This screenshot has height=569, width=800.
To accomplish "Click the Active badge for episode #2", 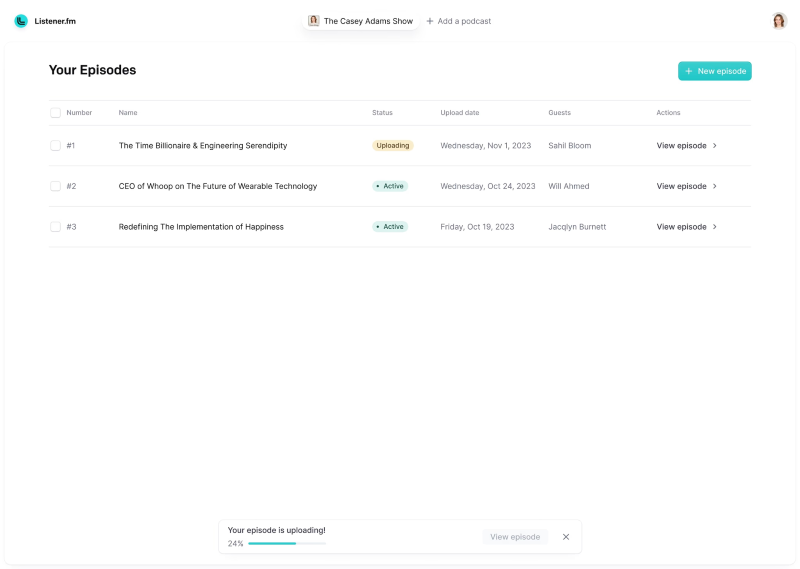I will click(x=390, y=186).
